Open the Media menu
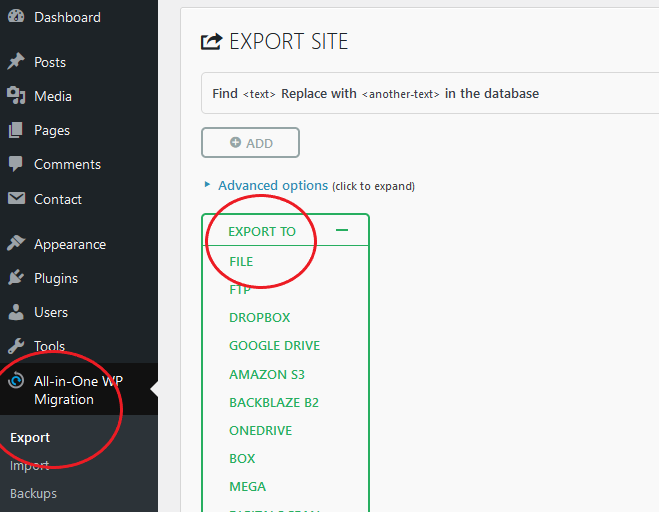Viewport: 659px width, 512px height. pyautogui.click(x=53, y=96)
